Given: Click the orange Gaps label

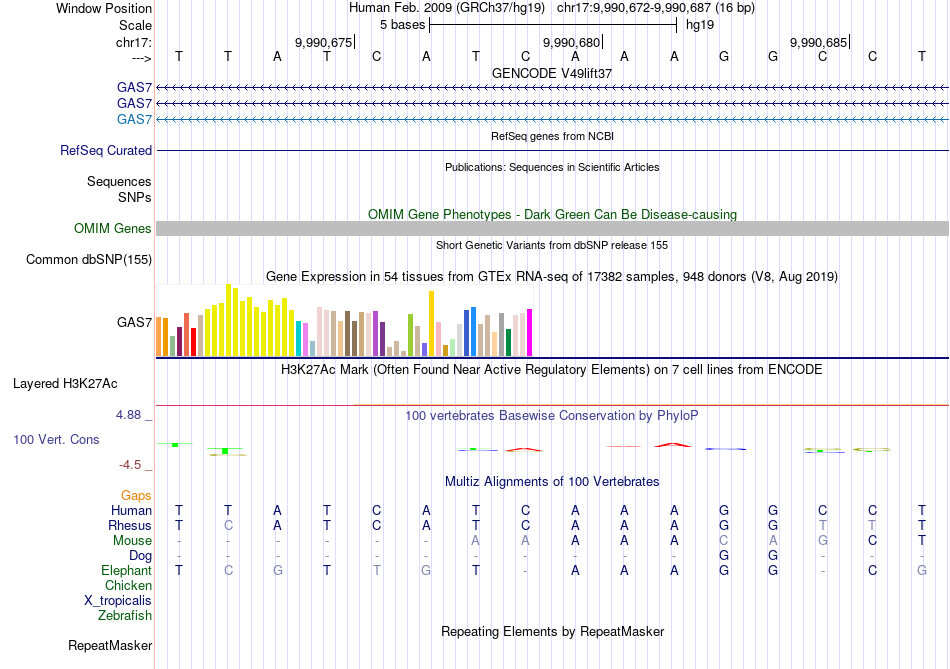Looking at the screenshot, I should 136,496.
